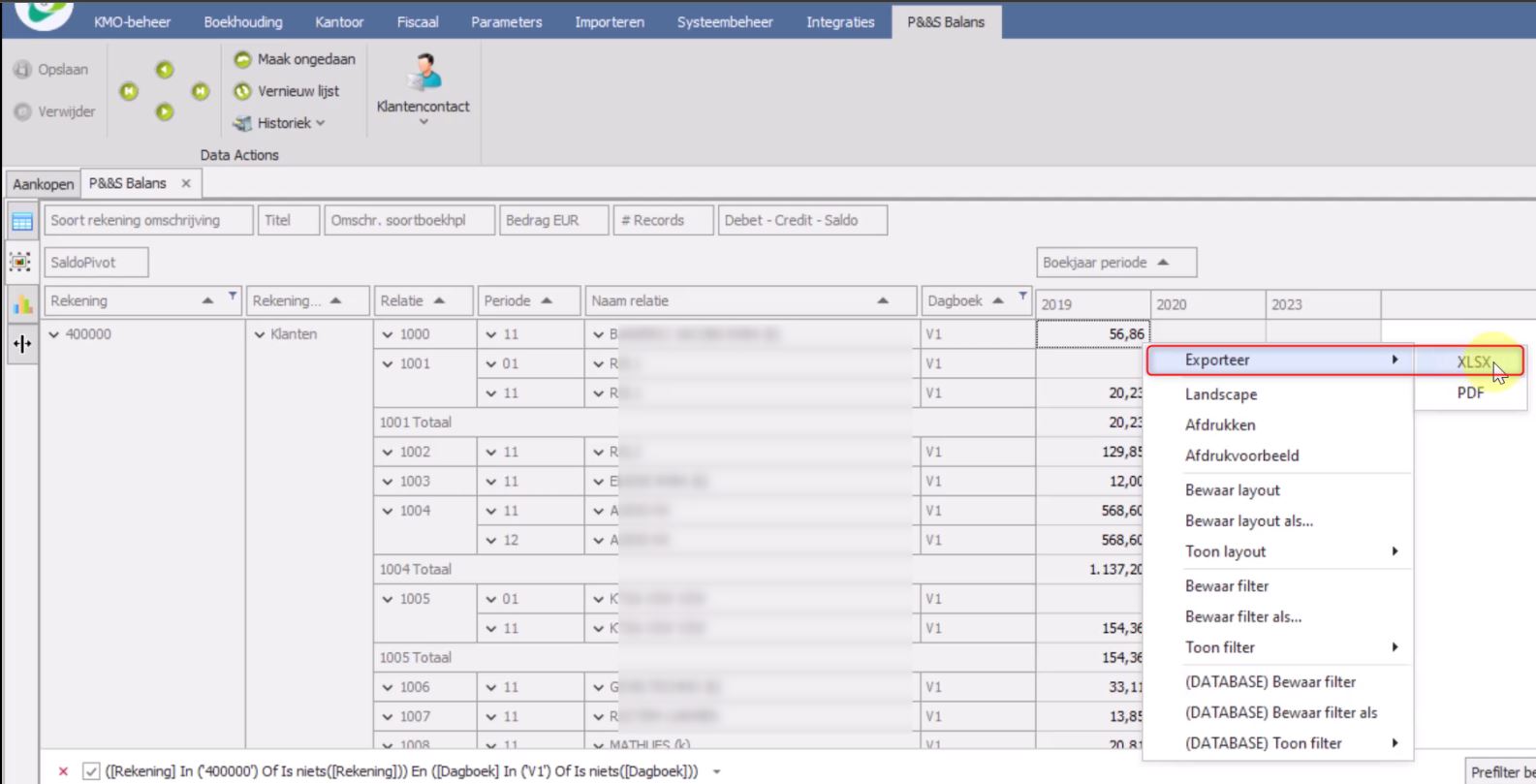The height and width of the screenshot is (784, 1536).
Task: Choose PDF export format
Action: click(1471, 393)
